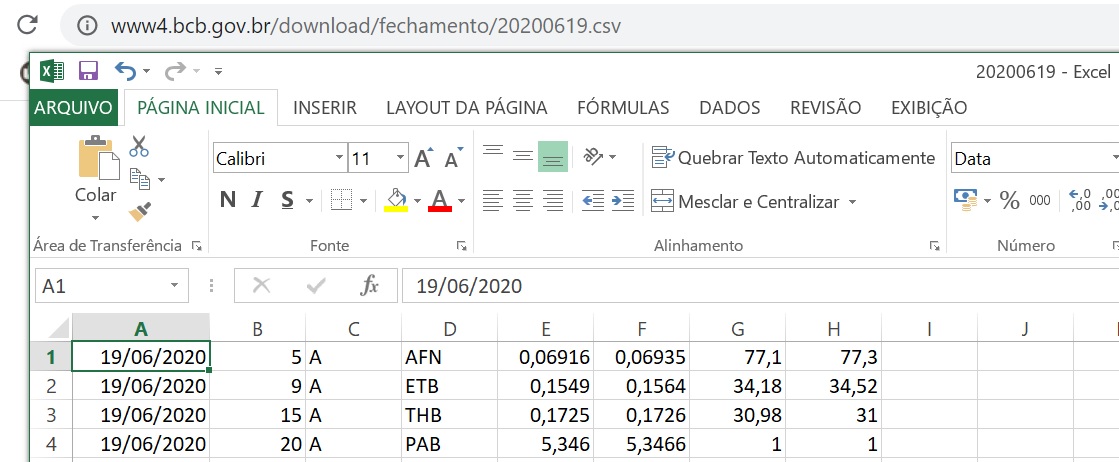
Task: Customize the Quick Access Toolbar
Action: 218,71
